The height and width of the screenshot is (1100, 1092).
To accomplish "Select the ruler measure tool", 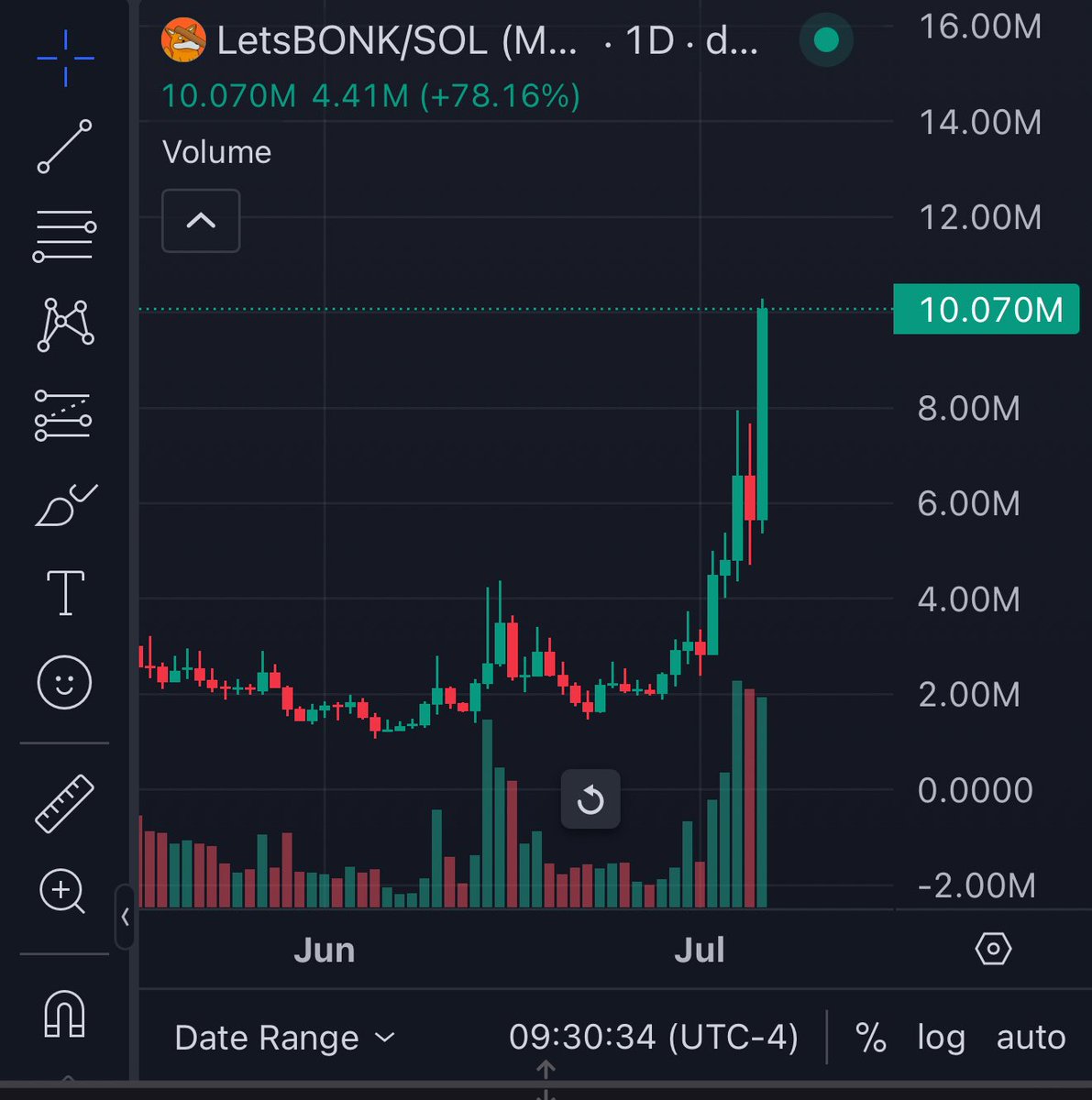I will tap(64, 804).
